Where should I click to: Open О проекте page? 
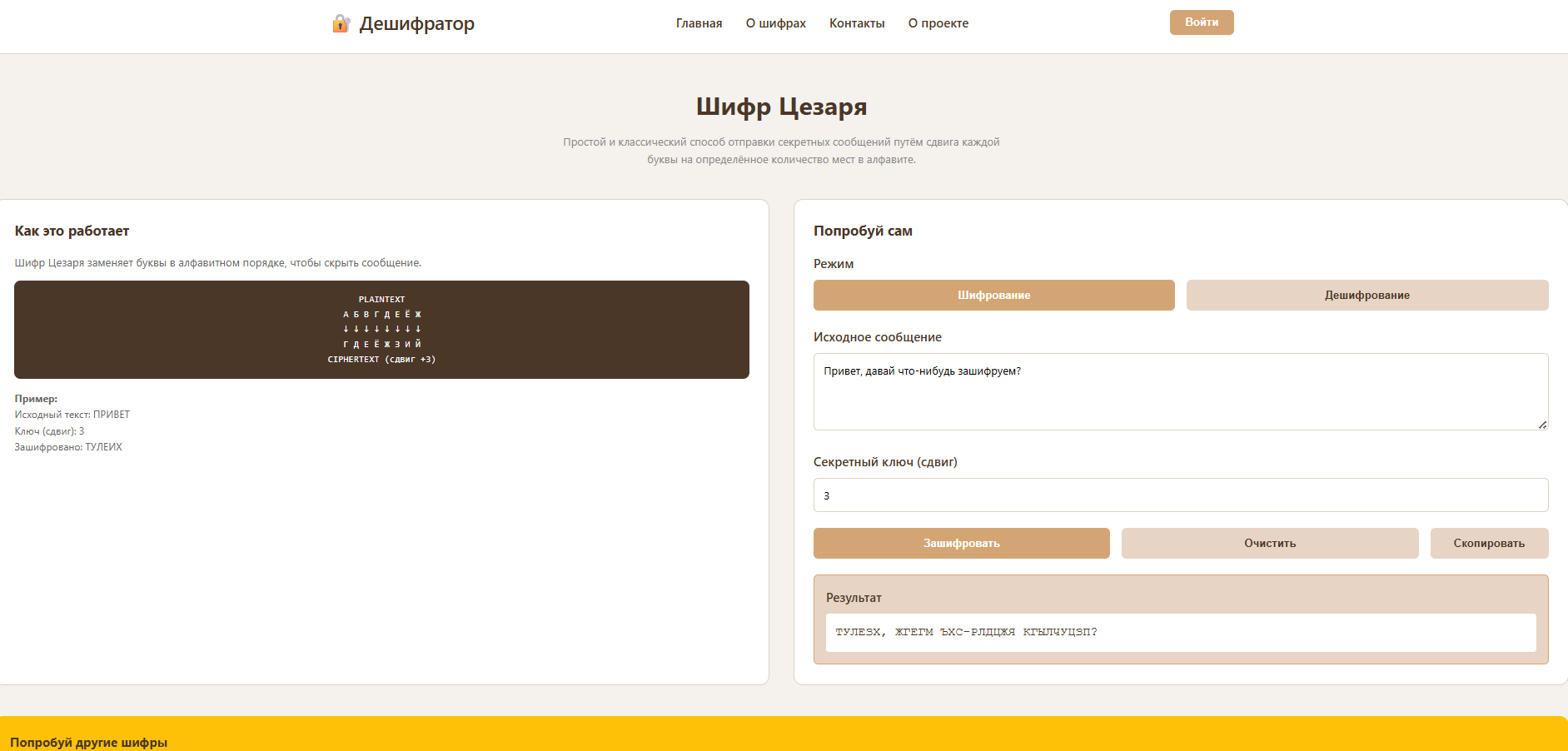point(938,23)
